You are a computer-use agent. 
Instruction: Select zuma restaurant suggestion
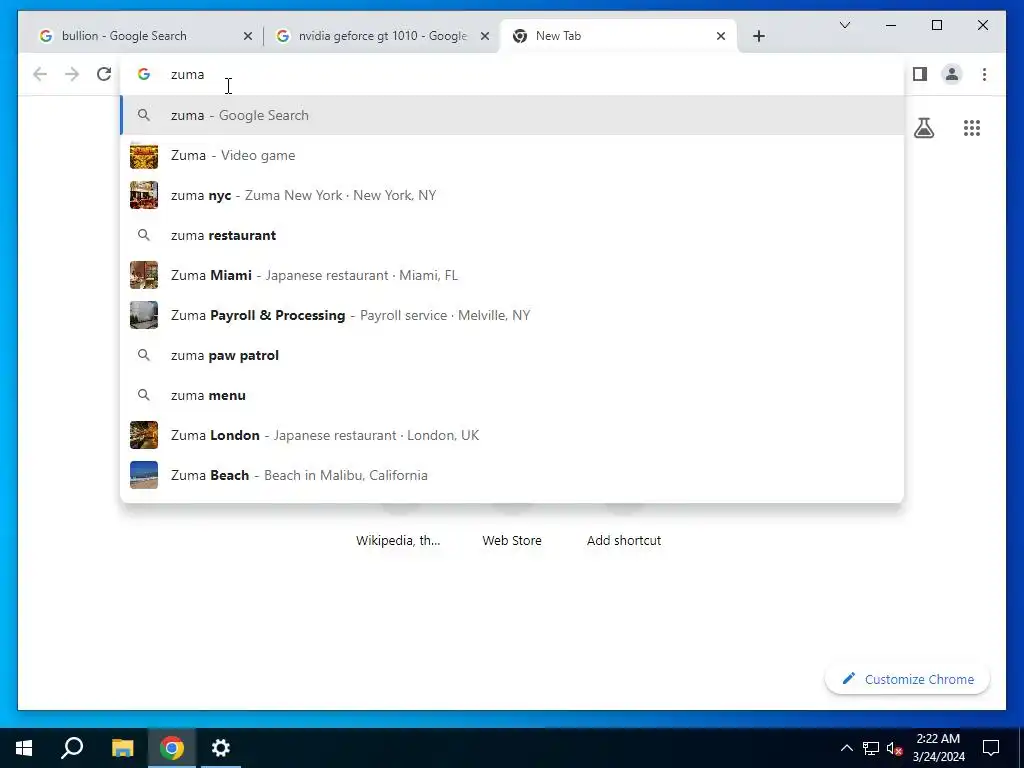click(x=513, y=235)
